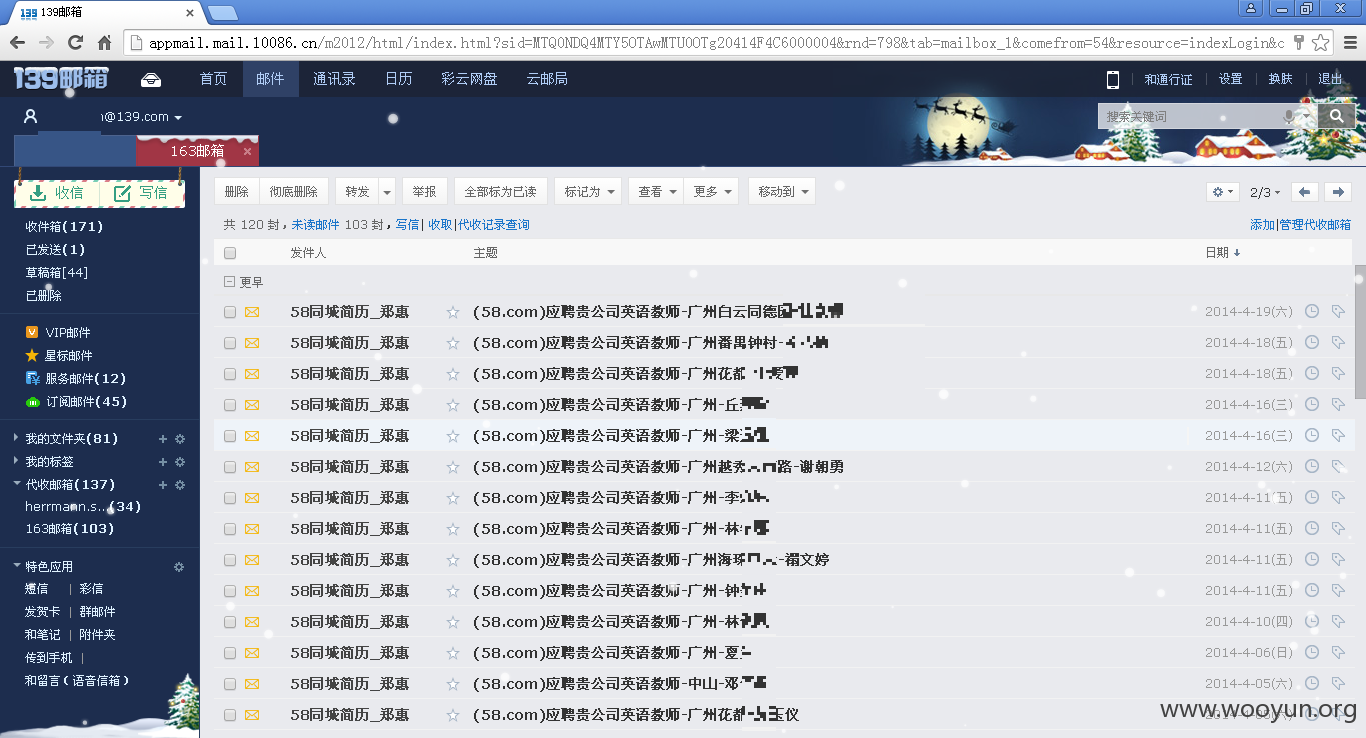Open the mailbox tray icon beside the logo
The height and width of the screenshot is (738, 1366).
151,80
